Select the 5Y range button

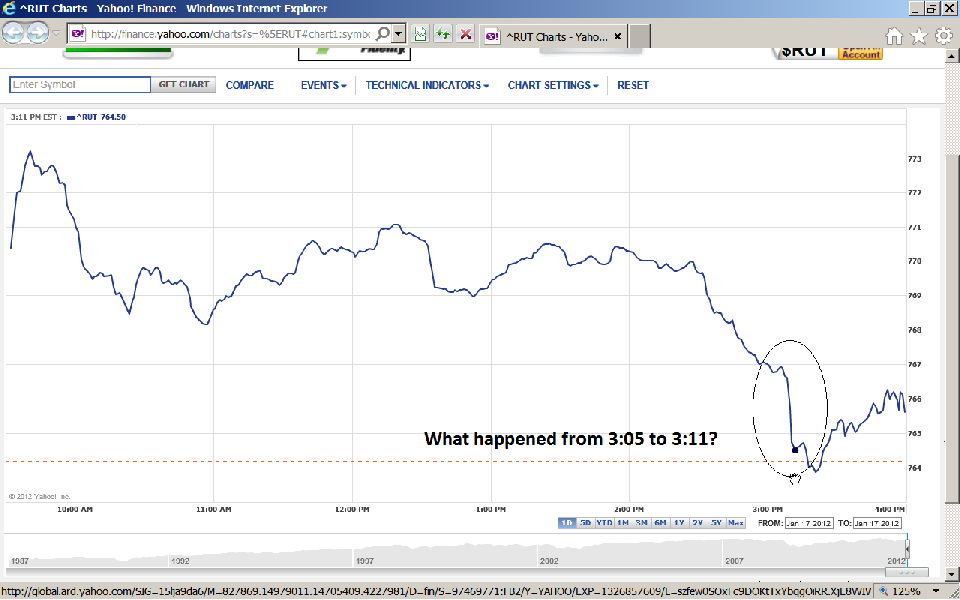(x=716, y=523)
